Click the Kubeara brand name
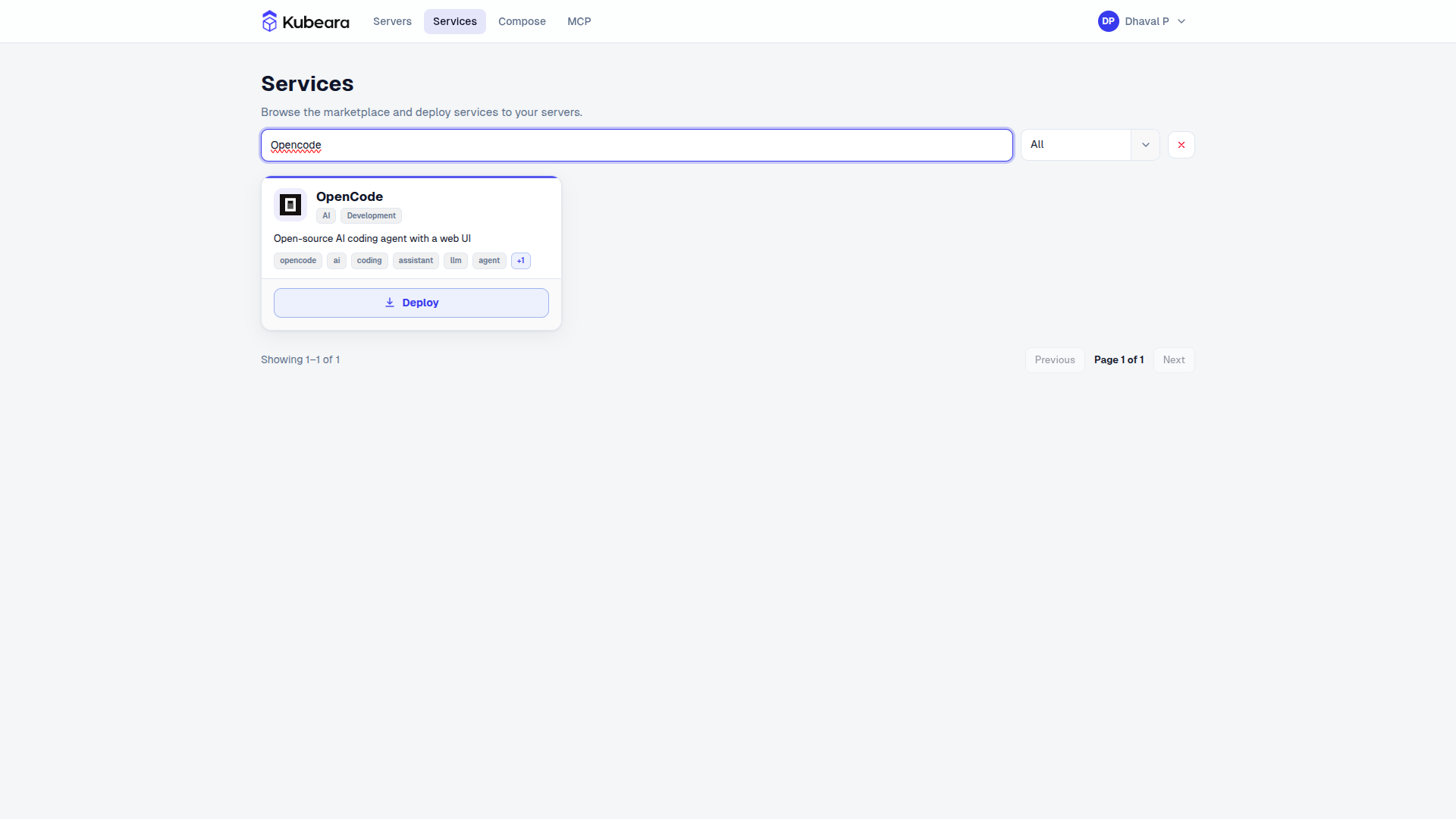 (315, 22)
